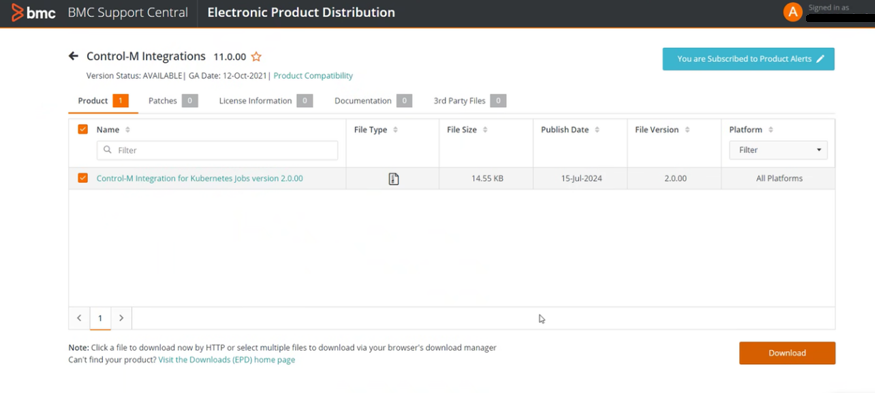
Task: Go to previous page chevron
Action: tap(79, 318)
